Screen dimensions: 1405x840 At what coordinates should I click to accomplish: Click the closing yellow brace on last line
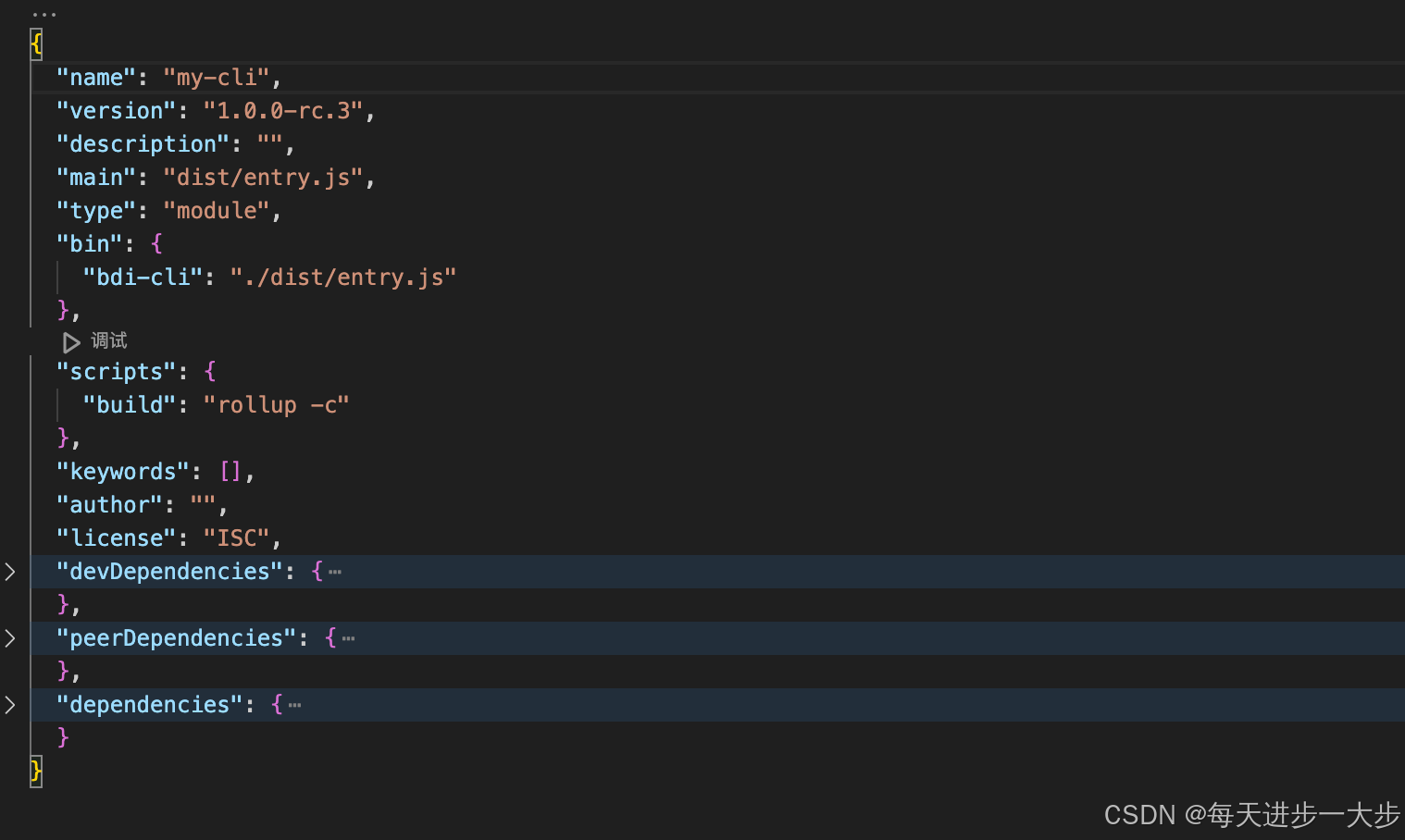(x=36, y=771)
